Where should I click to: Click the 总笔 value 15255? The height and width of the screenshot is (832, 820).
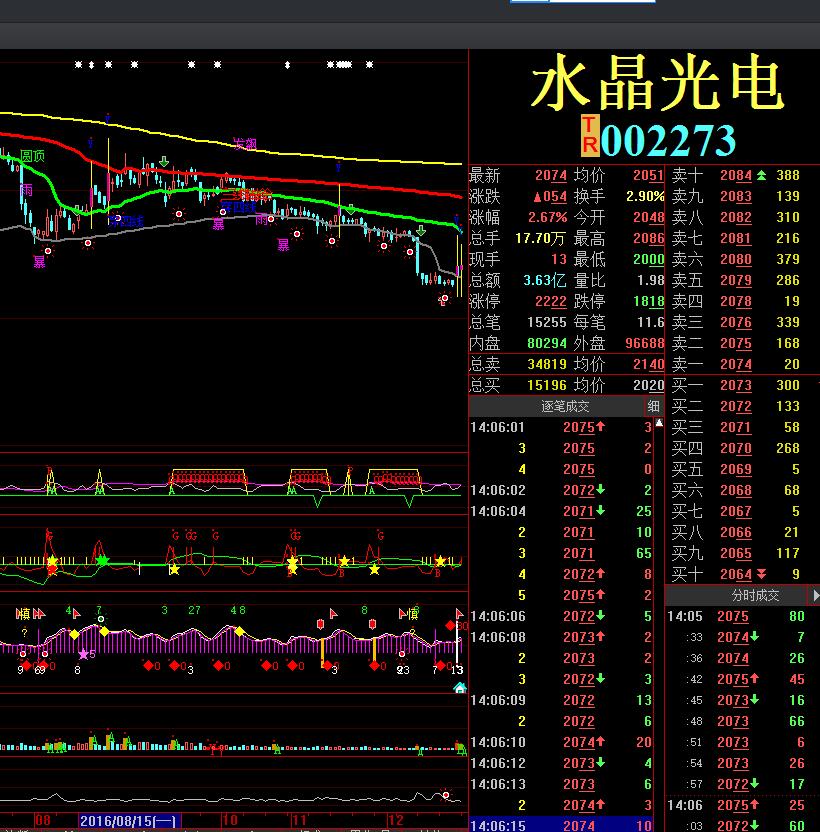click(x=547, y=322)
